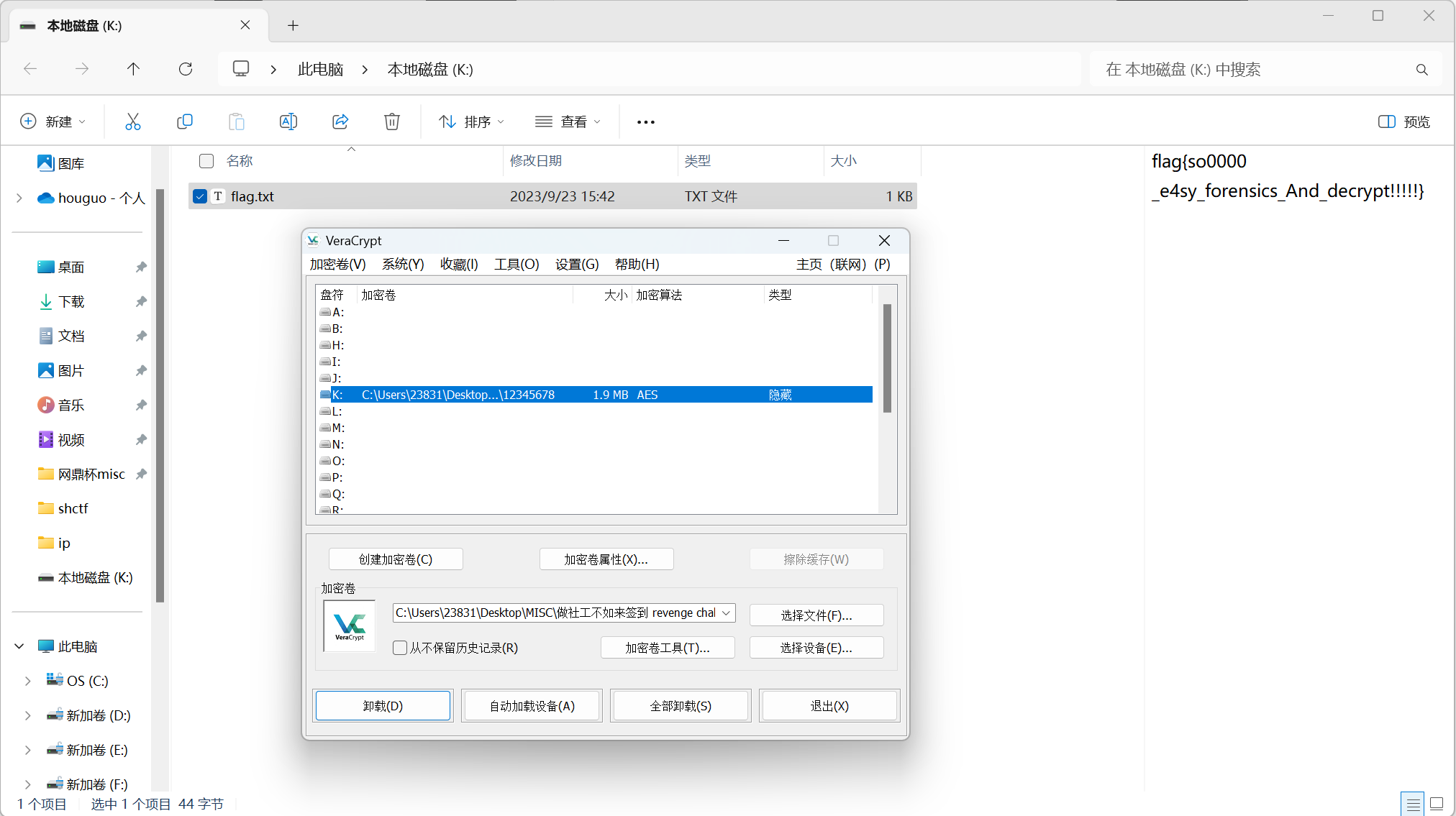The image size is (1456, 816).
Task: Click the Share icon in Explorer toolbar
Action: tap(340, 122)
